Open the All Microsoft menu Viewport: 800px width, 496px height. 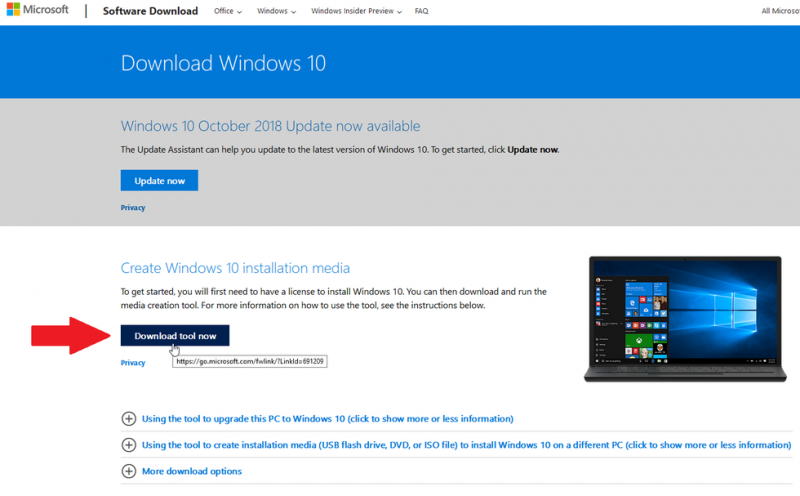pyautogui.click(x=780, y=11)
